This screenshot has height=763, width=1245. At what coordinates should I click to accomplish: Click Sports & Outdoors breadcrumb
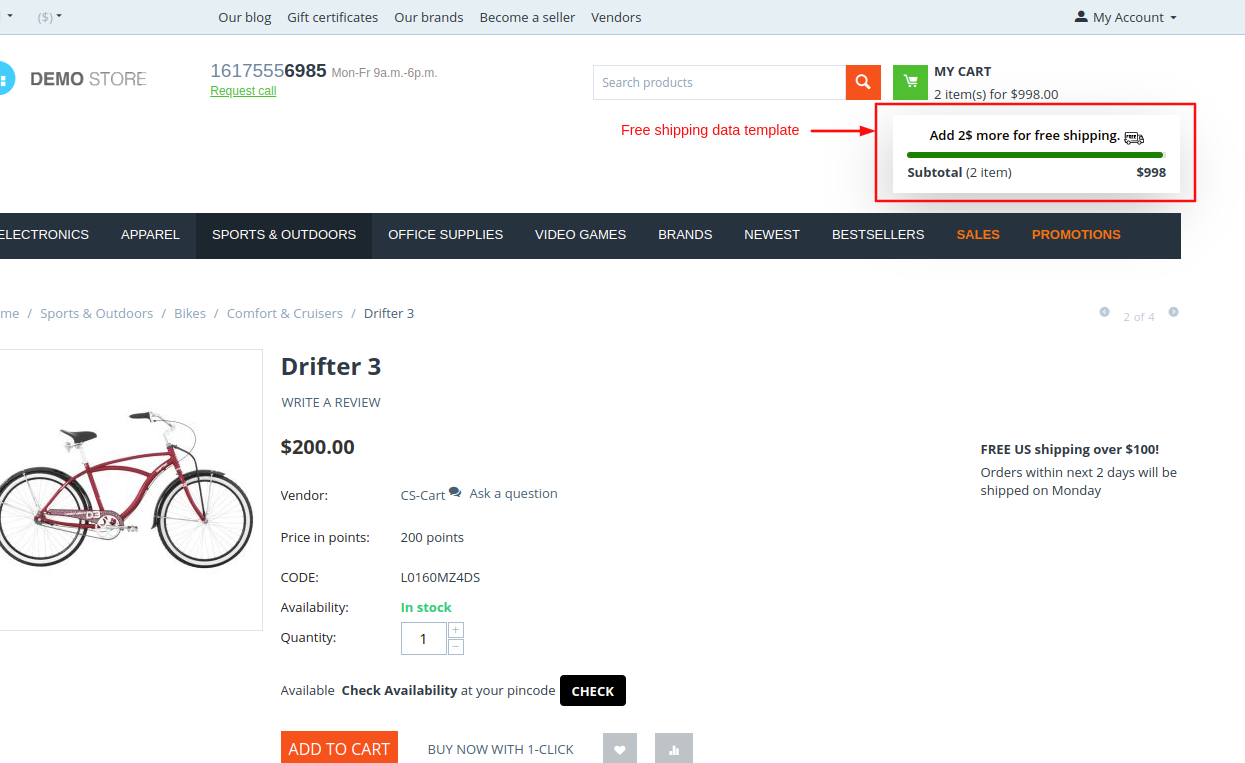point(97,313)
